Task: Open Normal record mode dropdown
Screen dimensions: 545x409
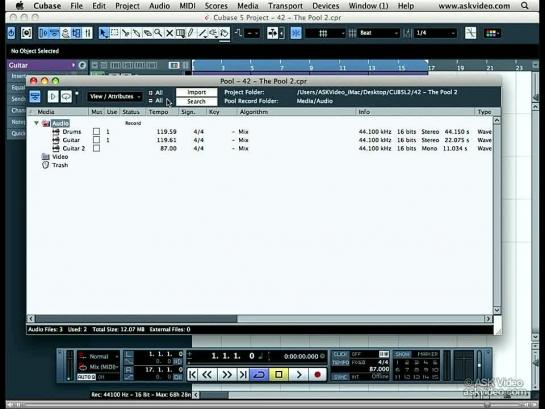Action: 99,357
